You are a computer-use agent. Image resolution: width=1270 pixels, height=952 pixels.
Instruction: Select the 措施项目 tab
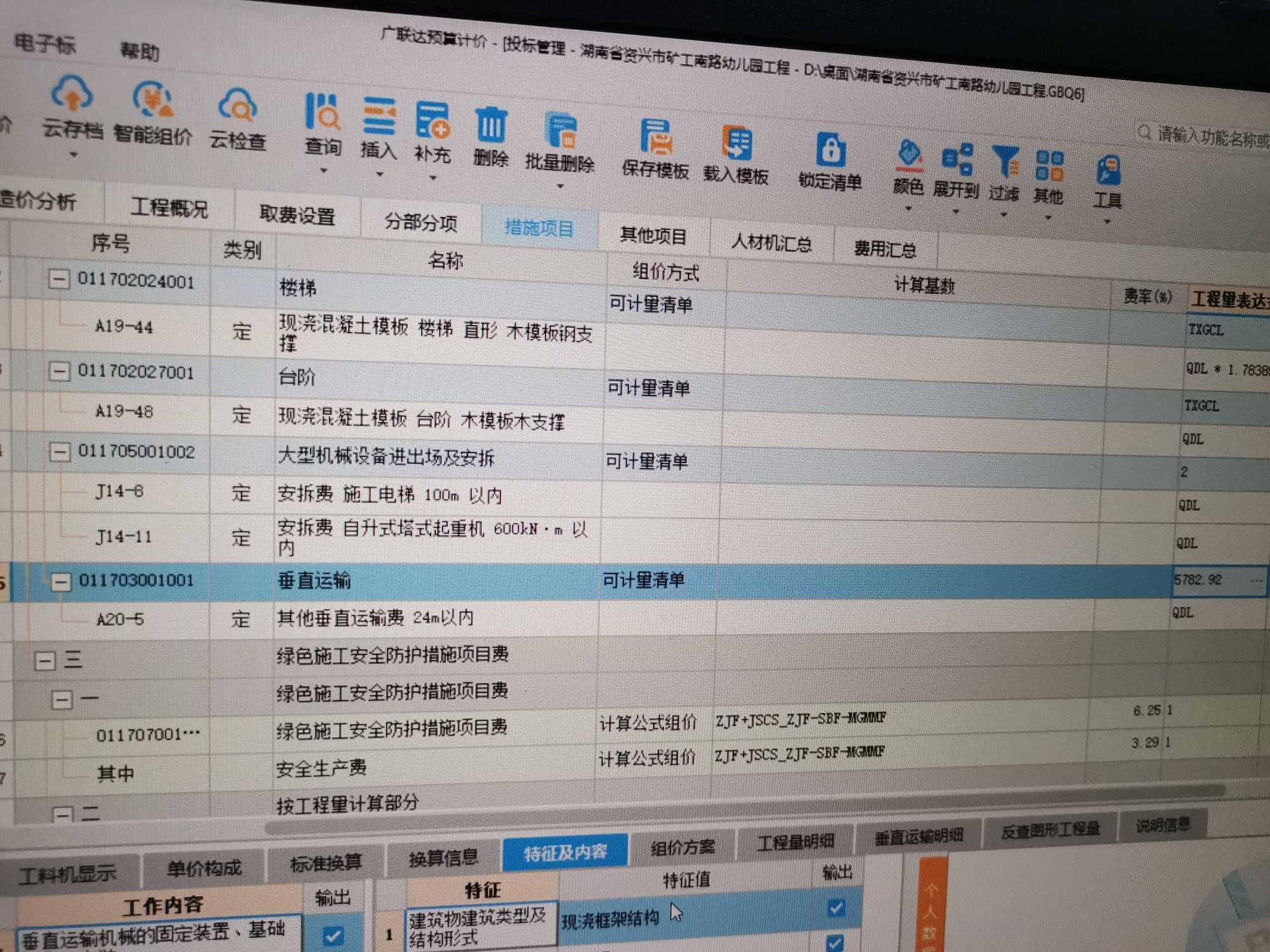pyautogui.click(x=540, y=228)
